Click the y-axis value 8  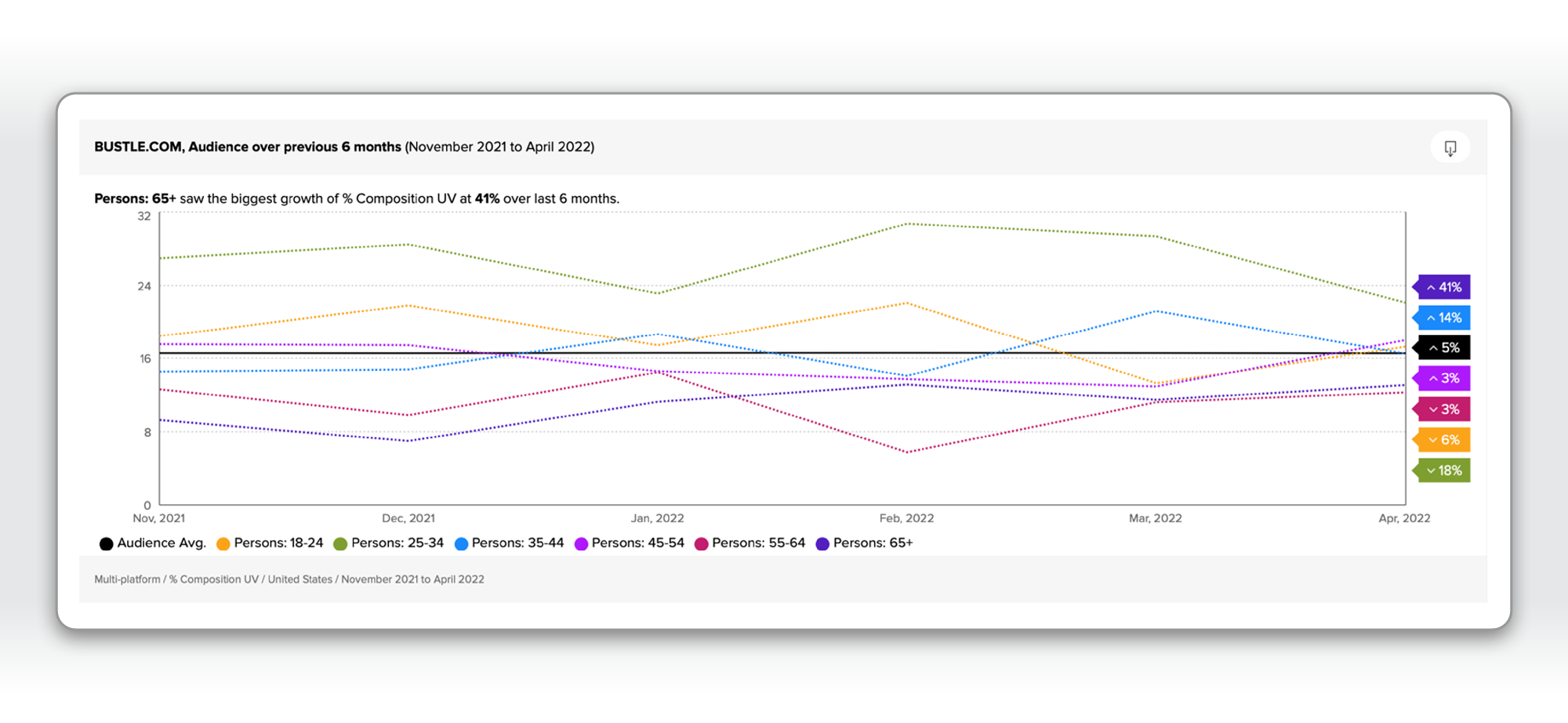tap(147, 432)
